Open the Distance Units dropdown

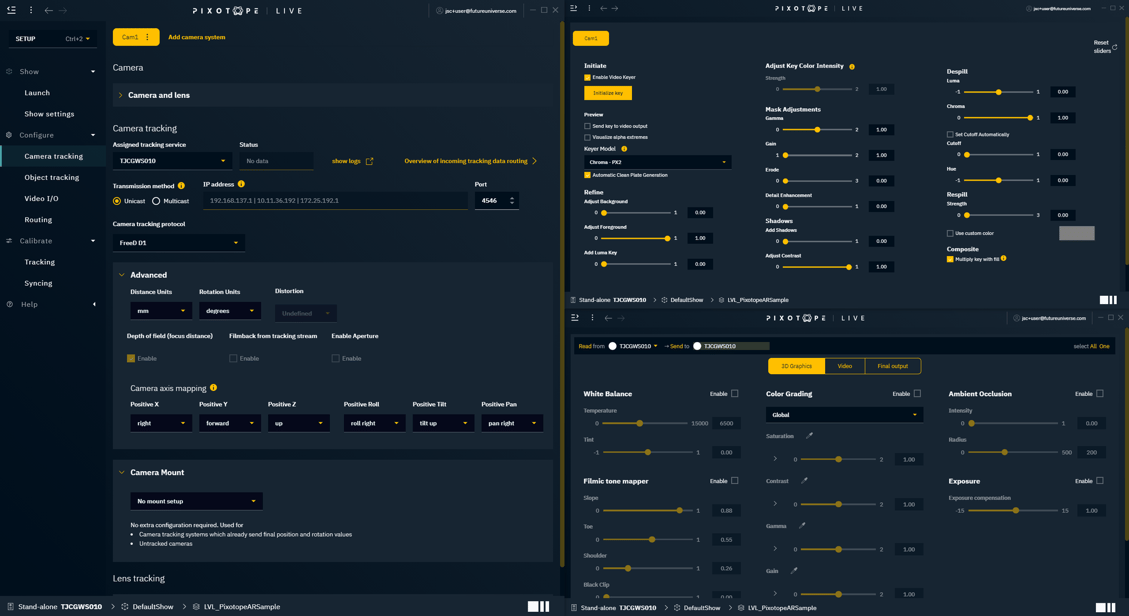[x=161, y=311]
